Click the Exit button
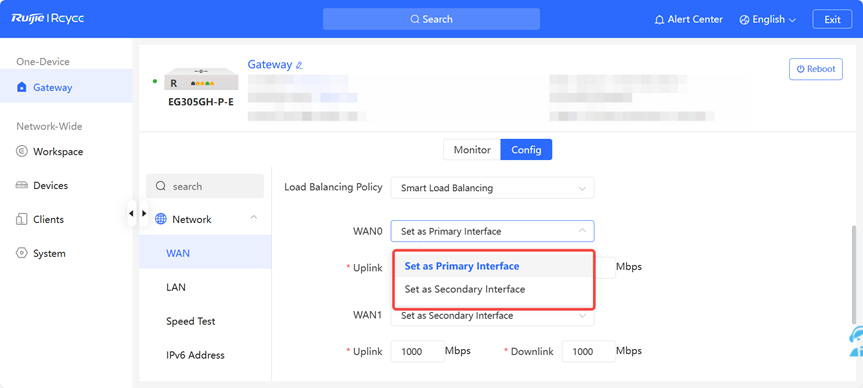Screen dimensions: 863x388 coord(832,19)
